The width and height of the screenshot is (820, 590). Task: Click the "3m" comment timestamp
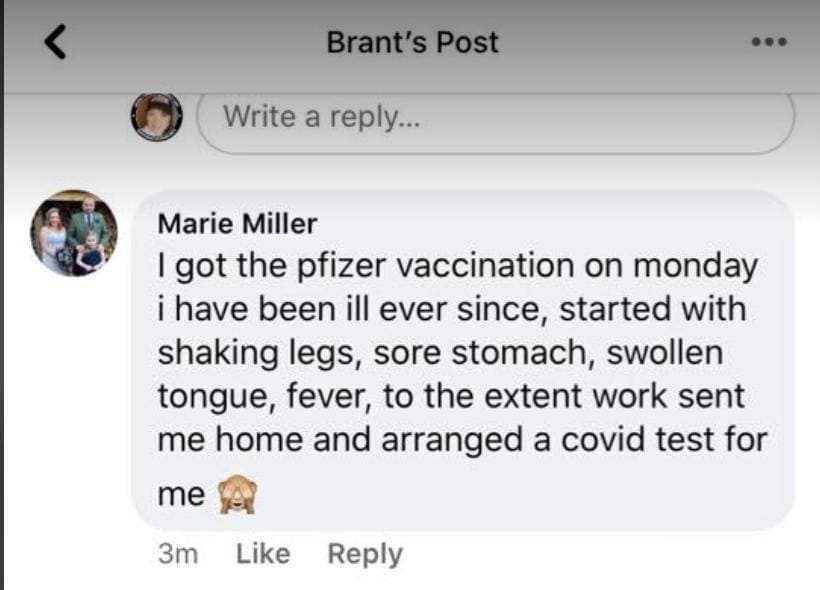pyautogui.click(x=179, y=554)
